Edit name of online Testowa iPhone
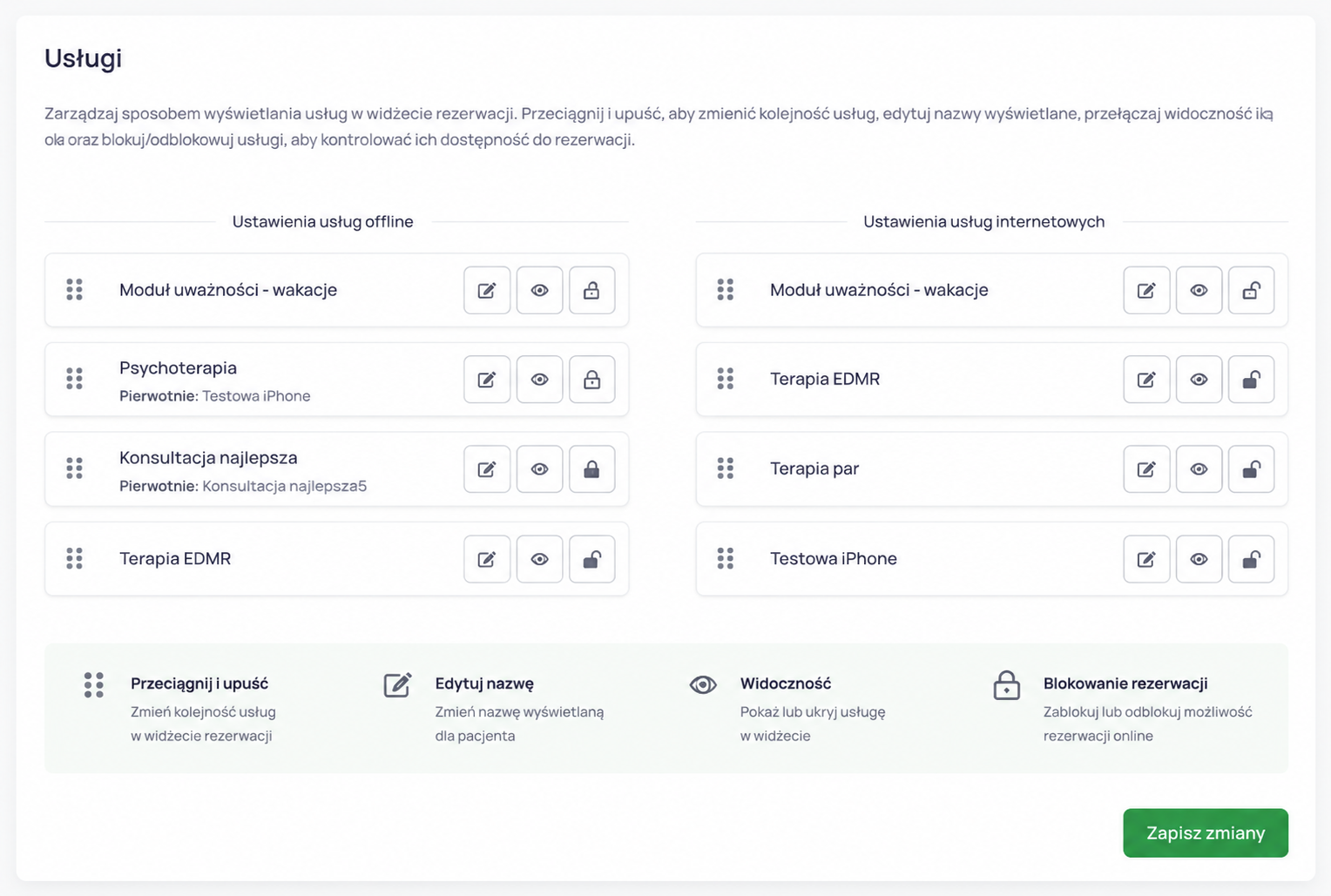The height and width of the screenshot is (896, 1331). pyautogui.click(x=1146, y=559)
